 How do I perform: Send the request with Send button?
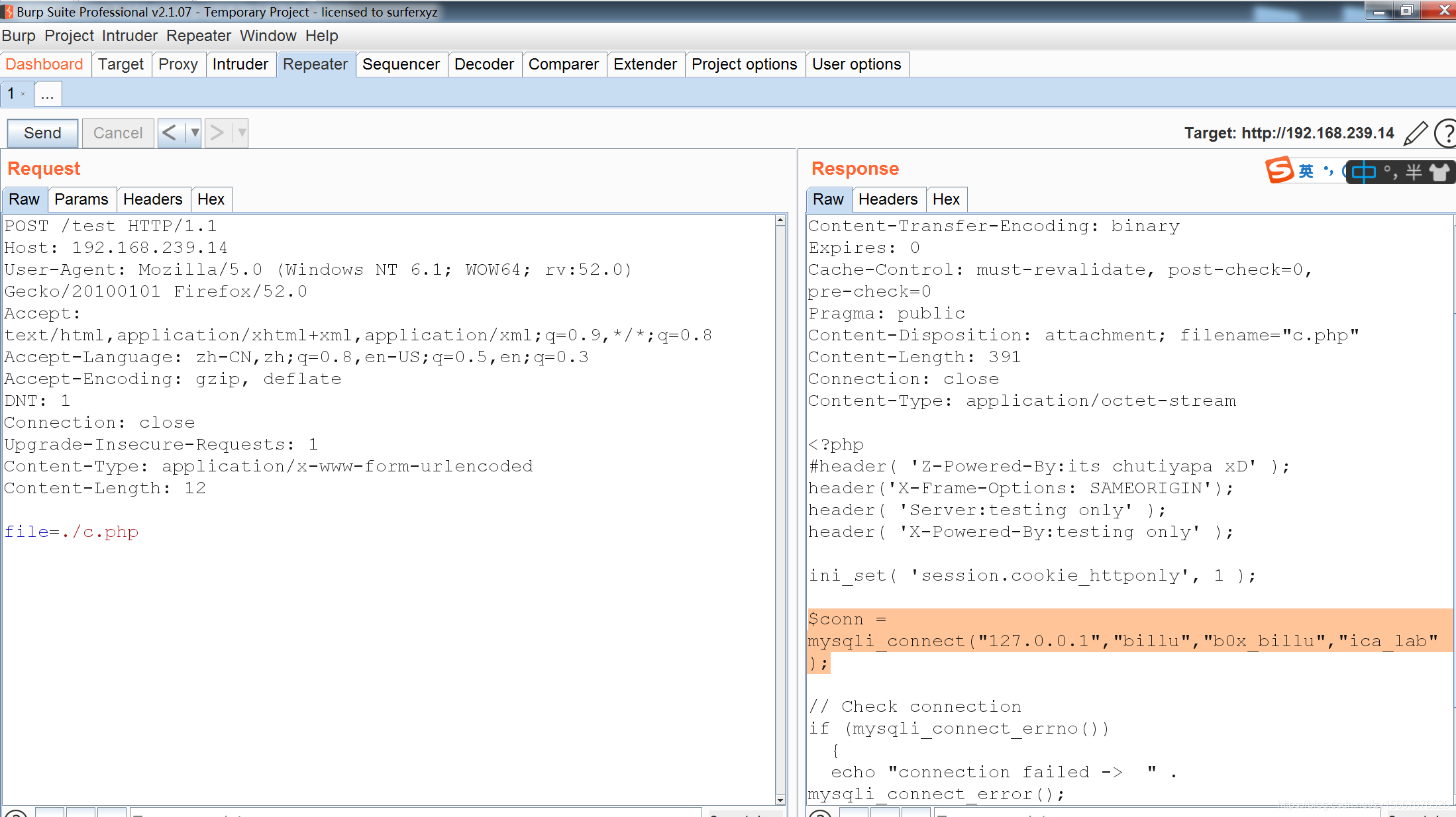(42, 133)
